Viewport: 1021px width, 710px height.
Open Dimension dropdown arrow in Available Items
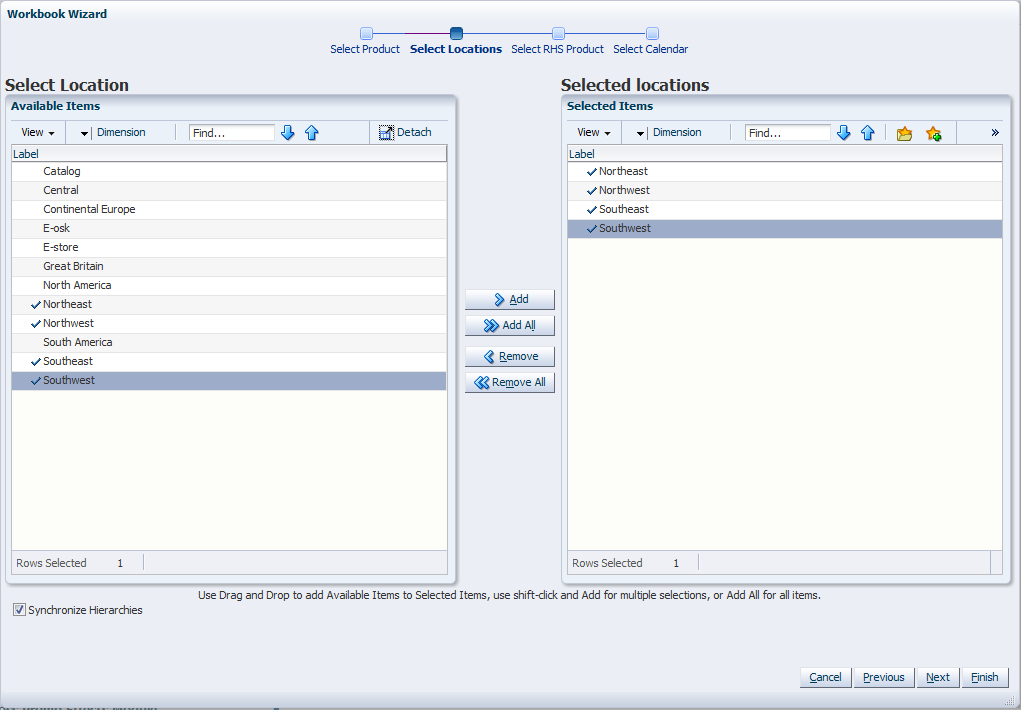(84, 133)
